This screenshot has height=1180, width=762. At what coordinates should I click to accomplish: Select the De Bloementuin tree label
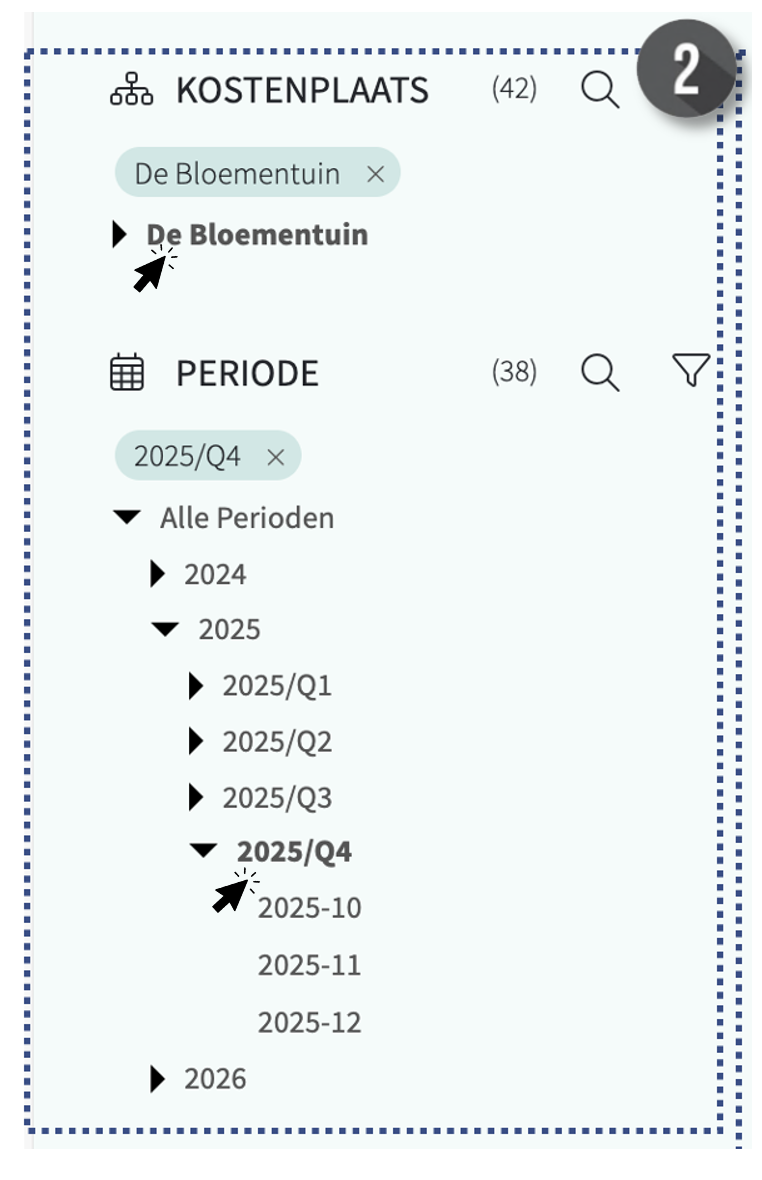(x=257, y=234)
